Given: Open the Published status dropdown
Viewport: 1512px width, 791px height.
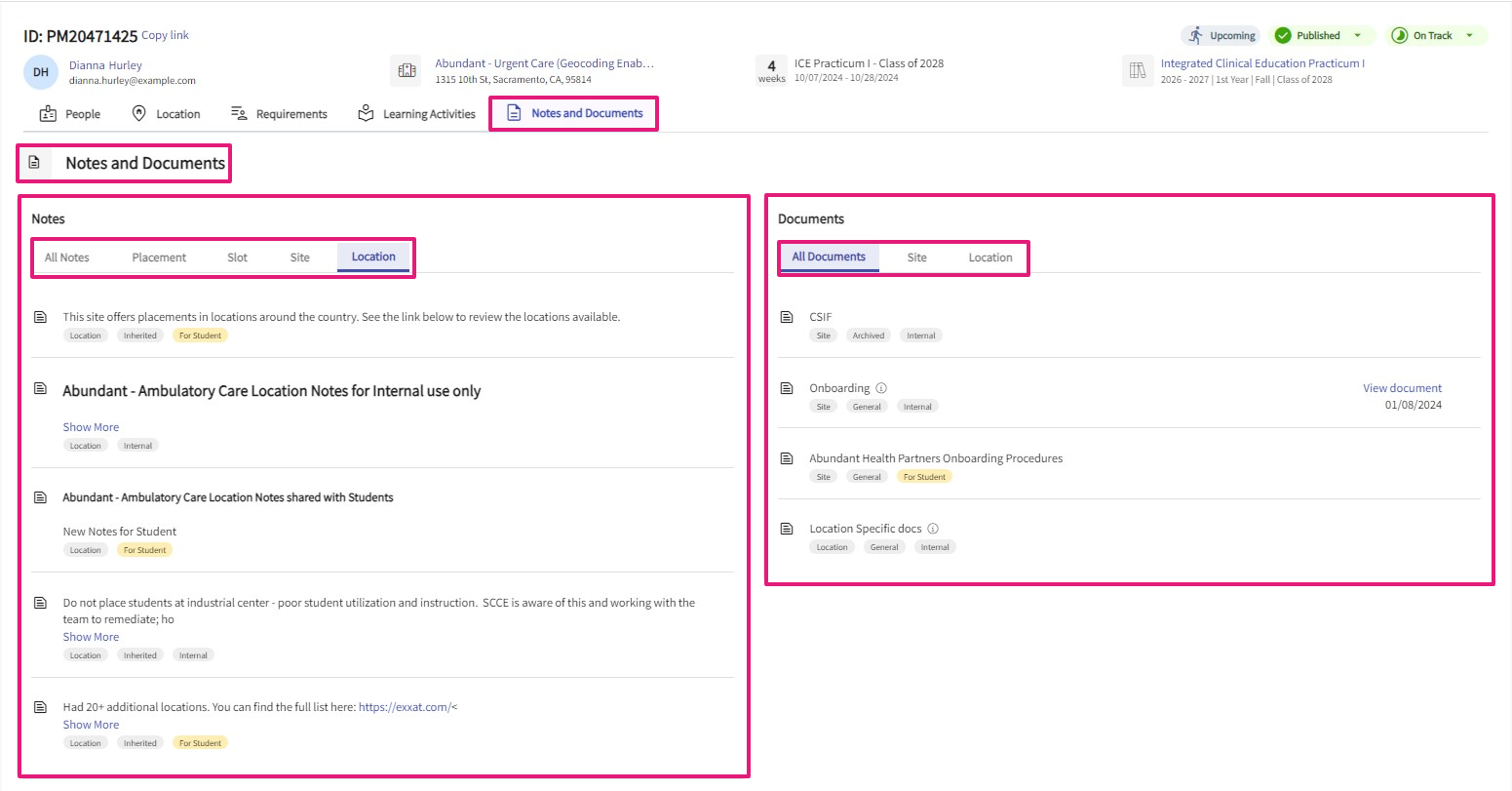Looking at the screenshot, I should [1357, 36].
